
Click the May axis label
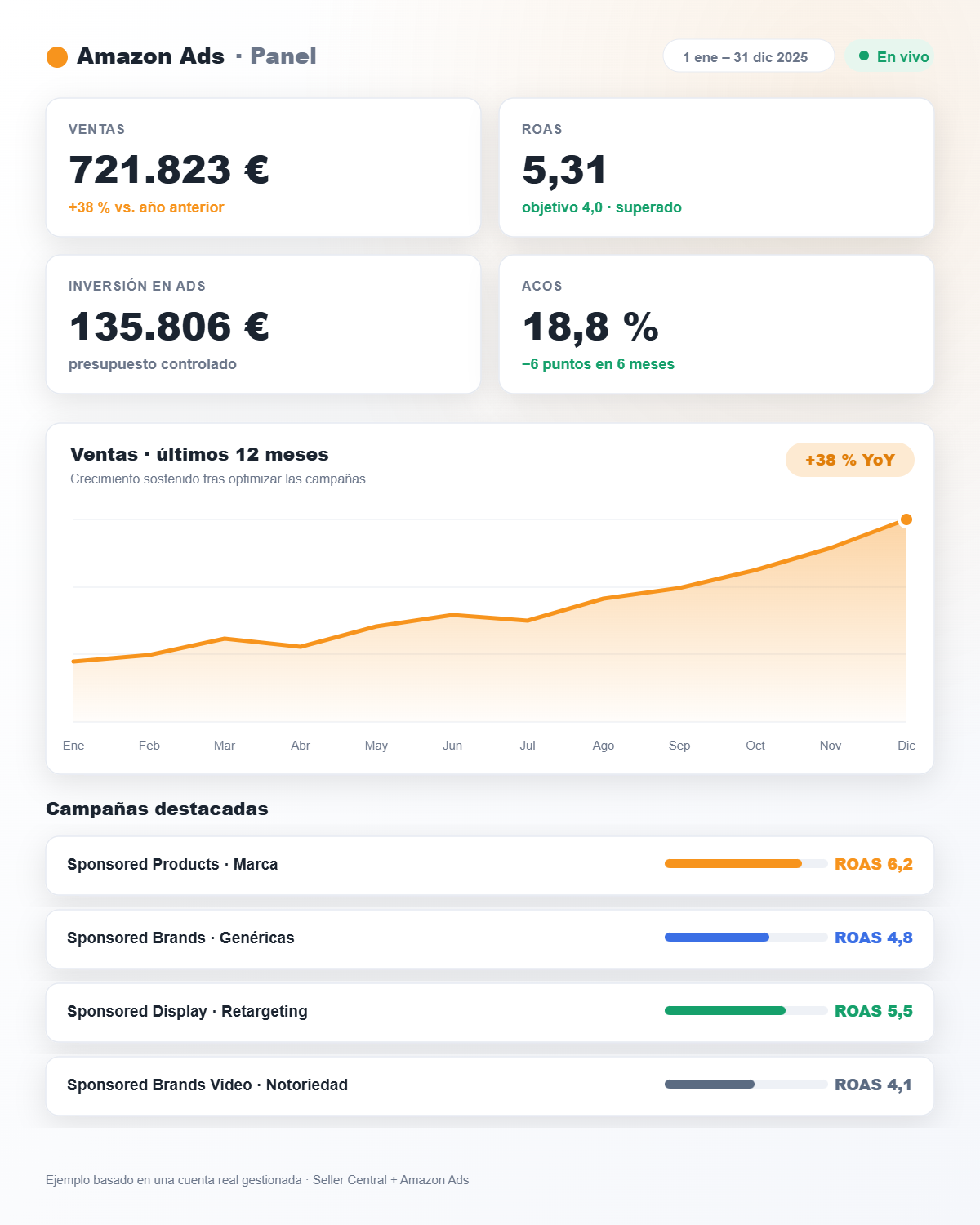(x=376, y=746)
